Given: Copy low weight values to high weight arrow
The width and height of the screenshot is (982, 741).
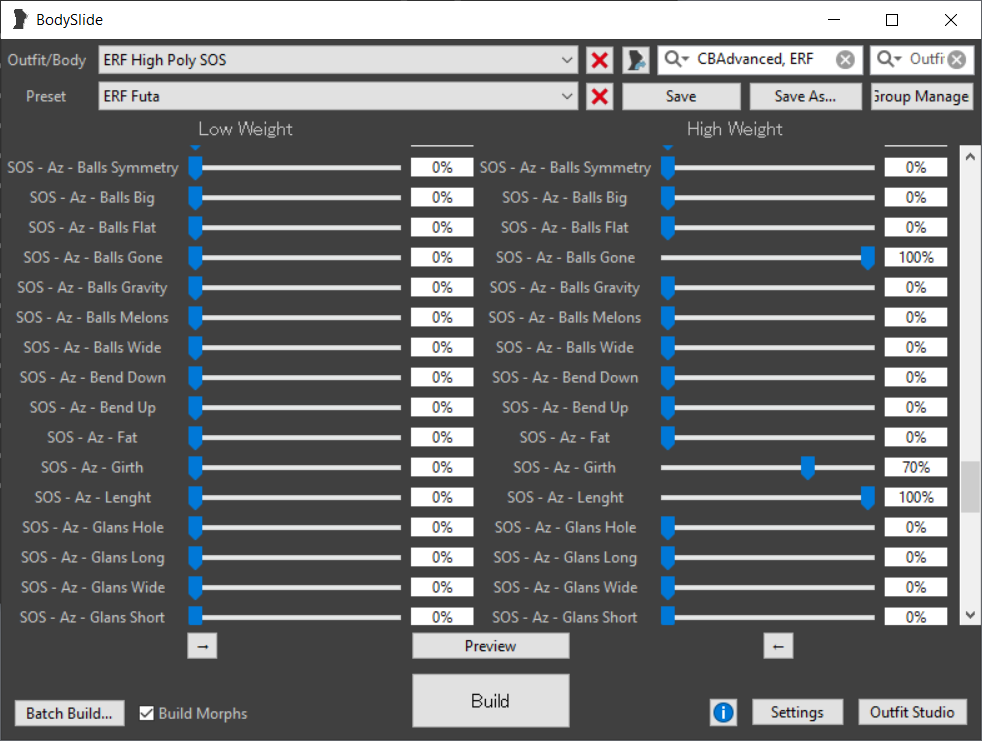Looking at the screenshot, I should coord(202,646).
